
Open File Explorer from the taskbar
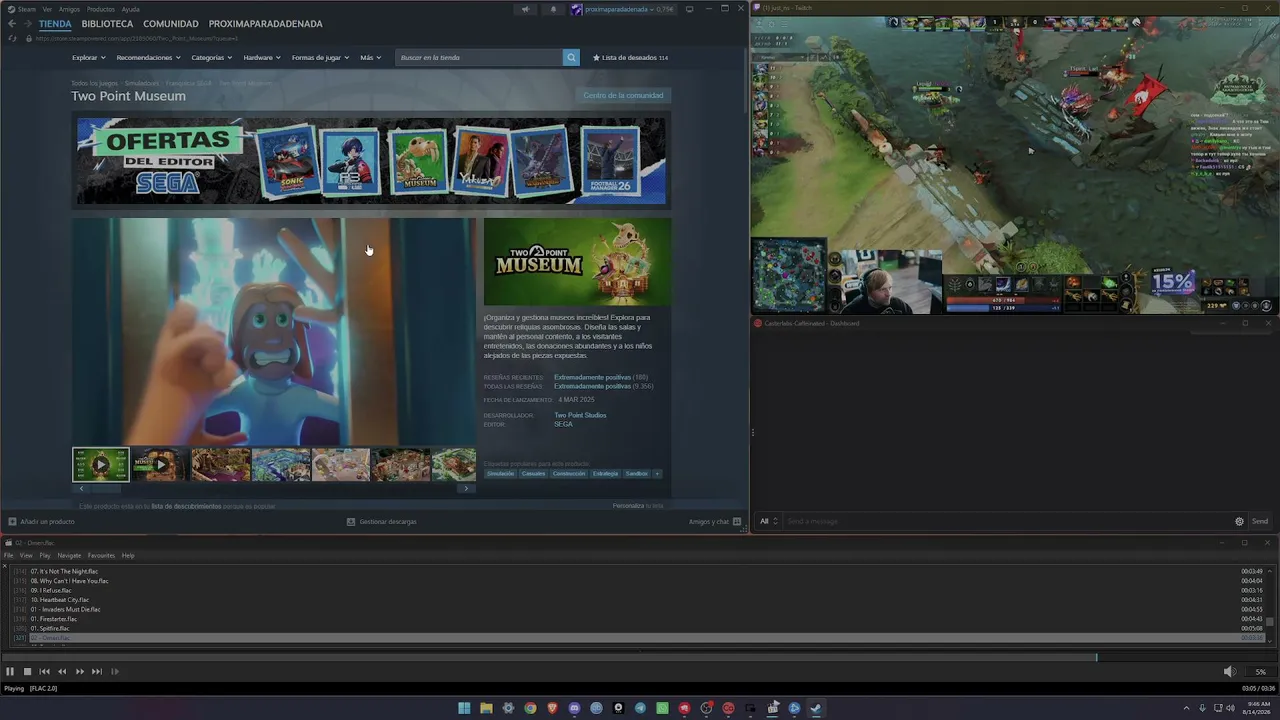click(x=486, y=708)
